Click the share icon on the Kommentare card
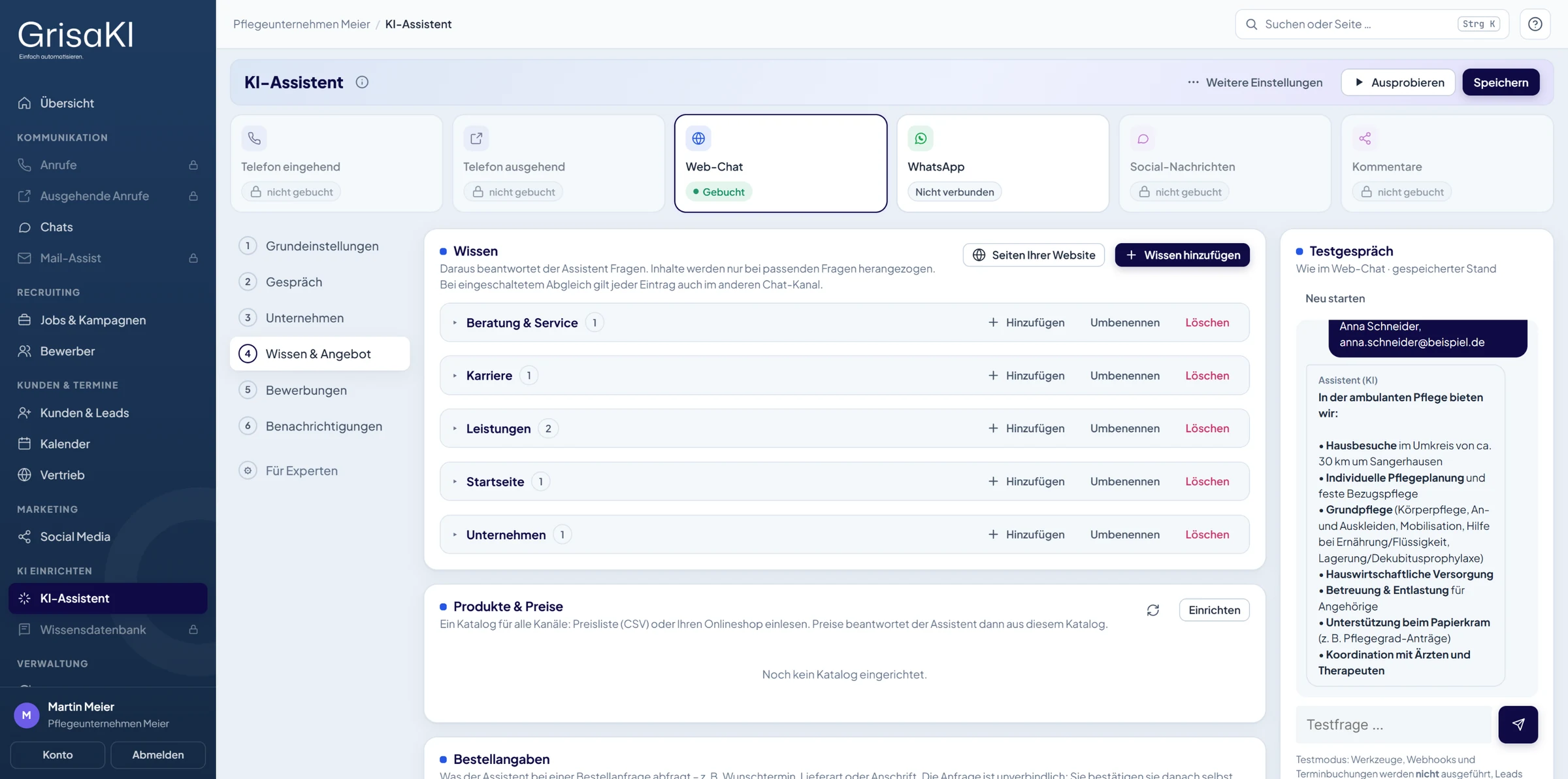Screen dimensions: 1568x779 1365,139
